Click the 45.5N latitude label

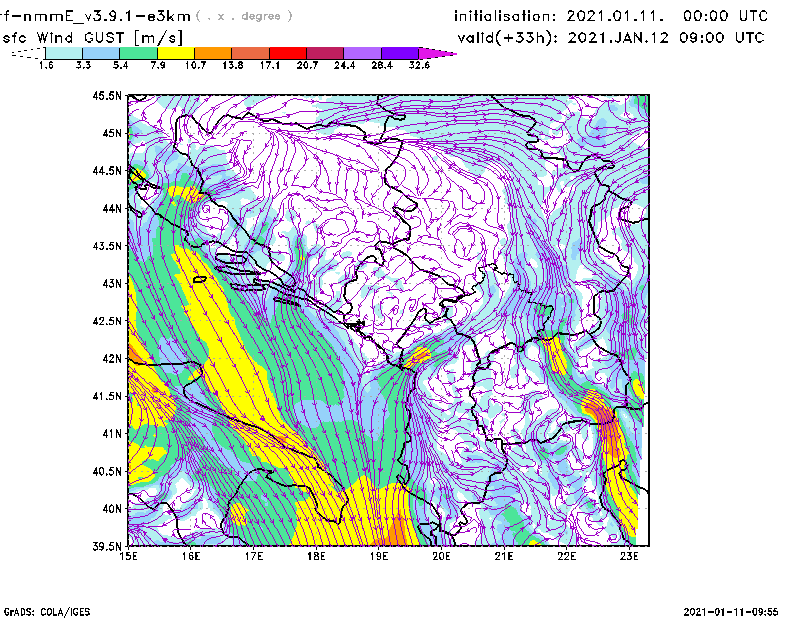[107, 95]
